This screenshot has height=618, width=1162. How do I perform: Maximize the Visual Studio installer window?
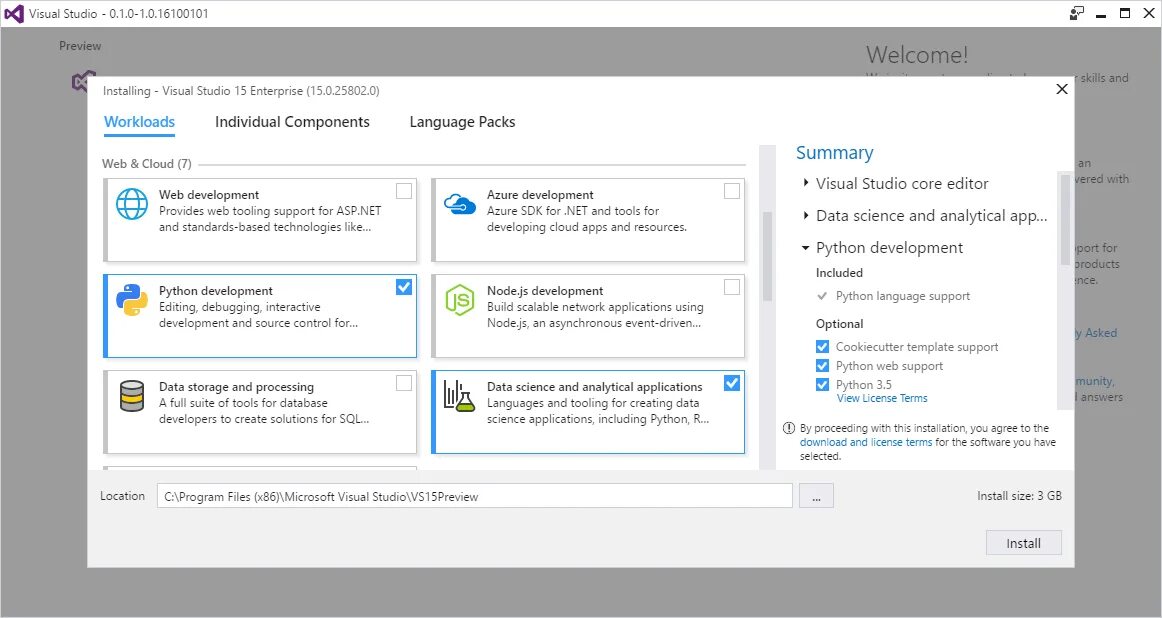coord(1125,13)
